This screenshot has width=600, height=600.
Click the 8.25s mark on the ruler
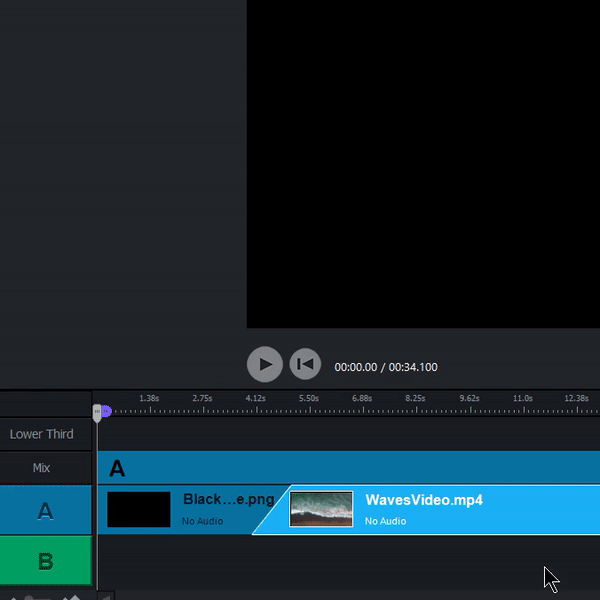click(415, 398)
